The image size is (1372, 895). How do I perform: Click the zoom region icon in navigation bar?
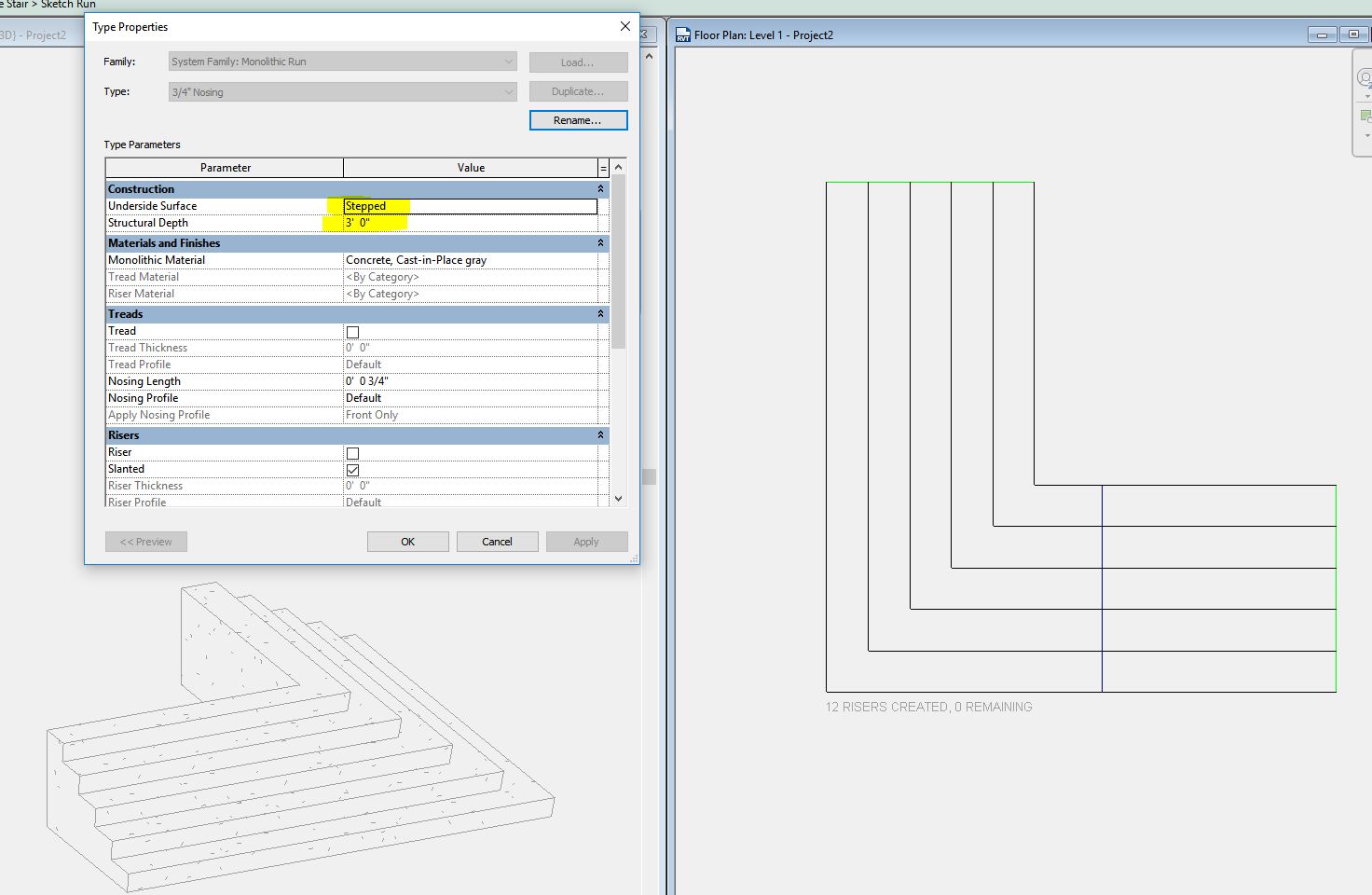(x=1365, y=117)
